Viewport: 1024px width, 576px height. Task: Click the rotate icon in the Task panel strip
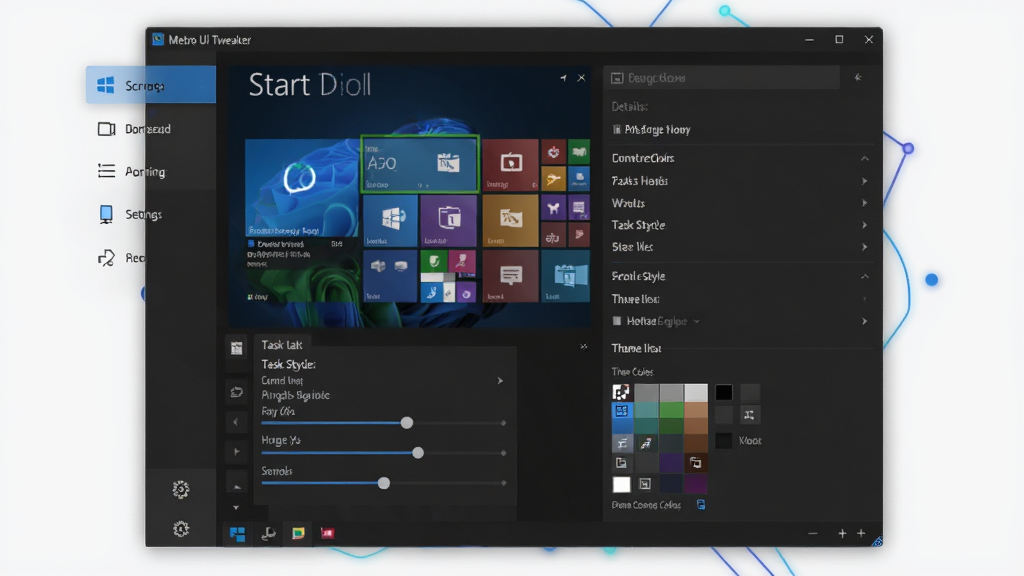[236, 392]
